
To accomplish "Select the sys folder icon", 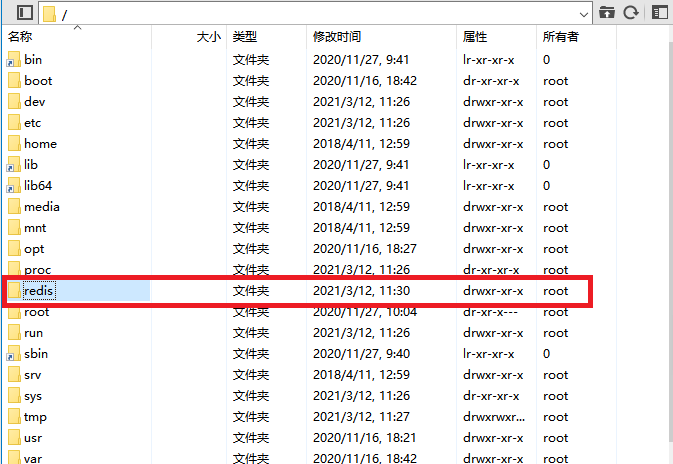I will tap(14, 396).
